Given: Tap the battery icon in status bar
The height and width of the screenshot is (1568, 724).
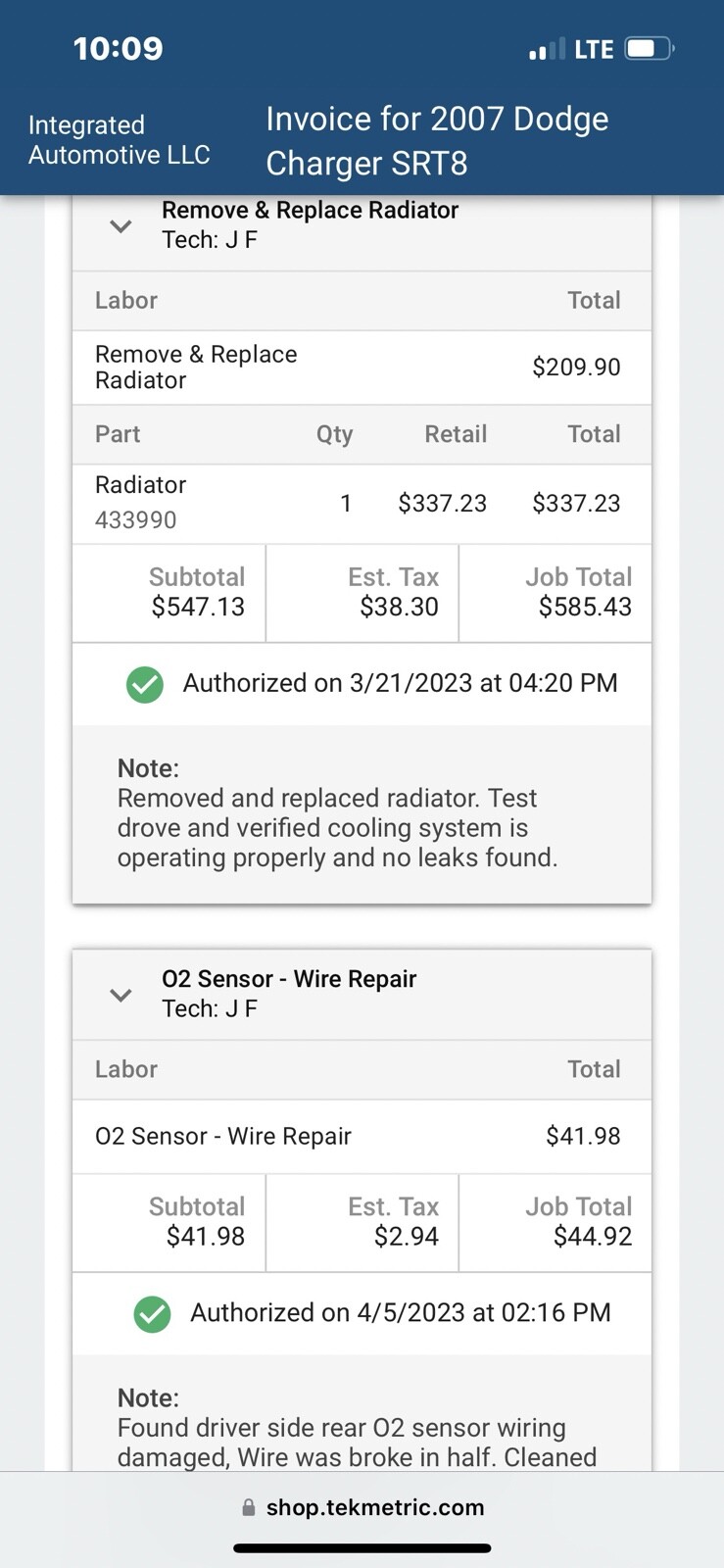Looking at the screenshot, I should point(649,48).
